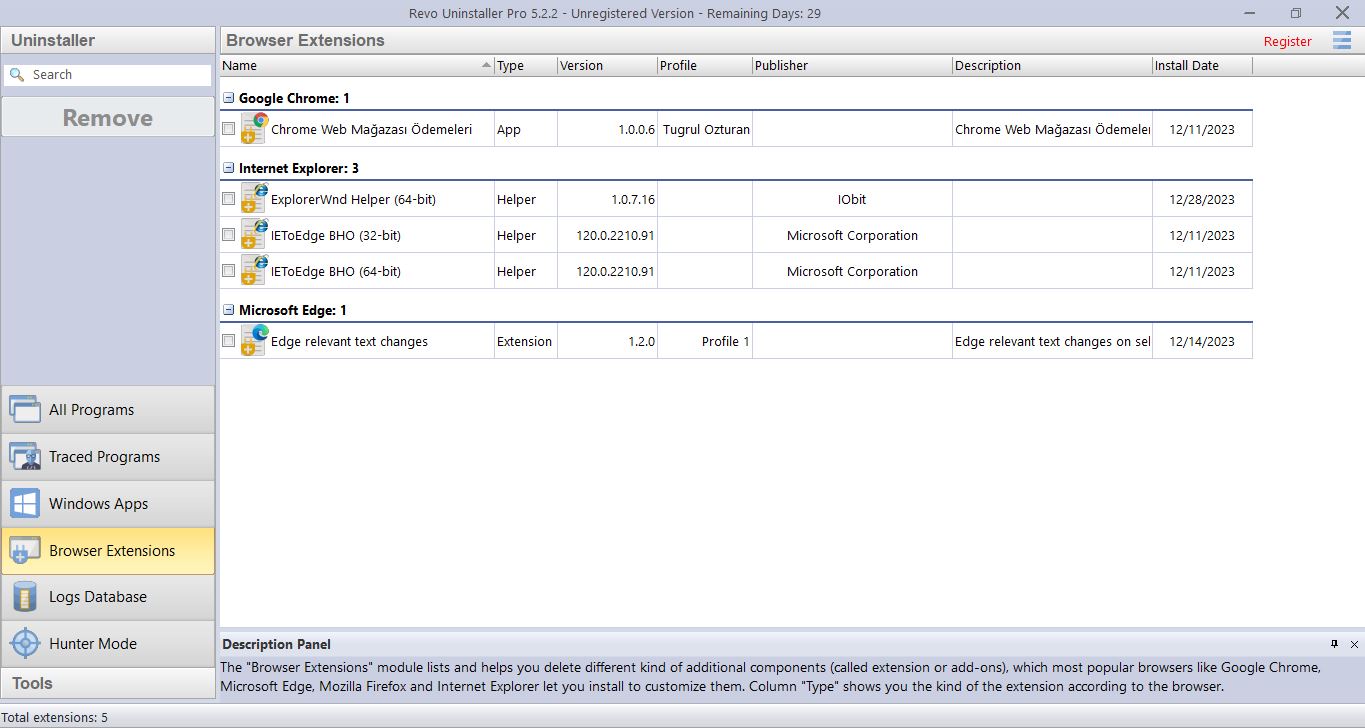Screen dimensions: 1365x728
Task: Open the Windows Apps section
Action: tap(108, 503)
